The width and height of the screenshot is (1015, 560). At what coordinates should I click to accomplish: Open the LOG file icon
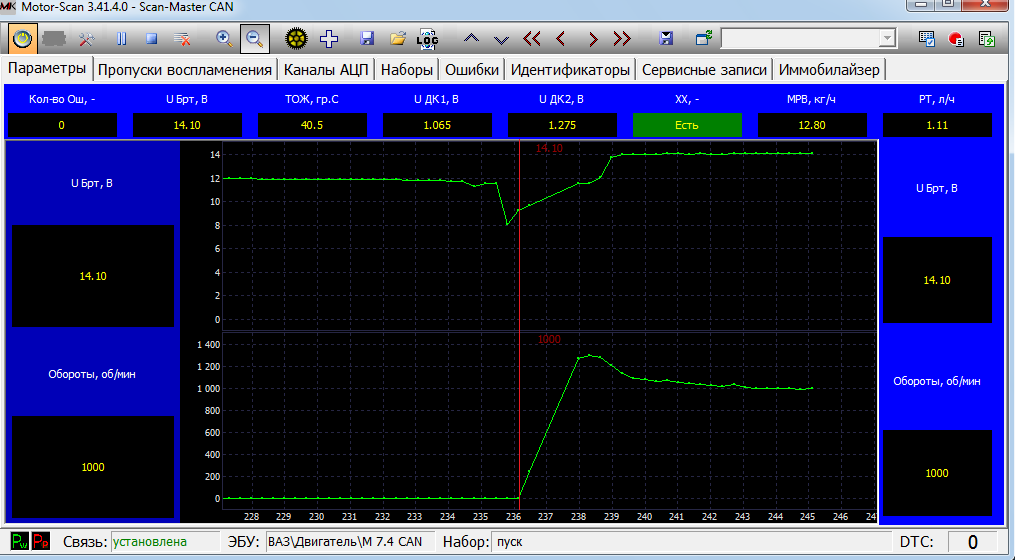(428, 39)
